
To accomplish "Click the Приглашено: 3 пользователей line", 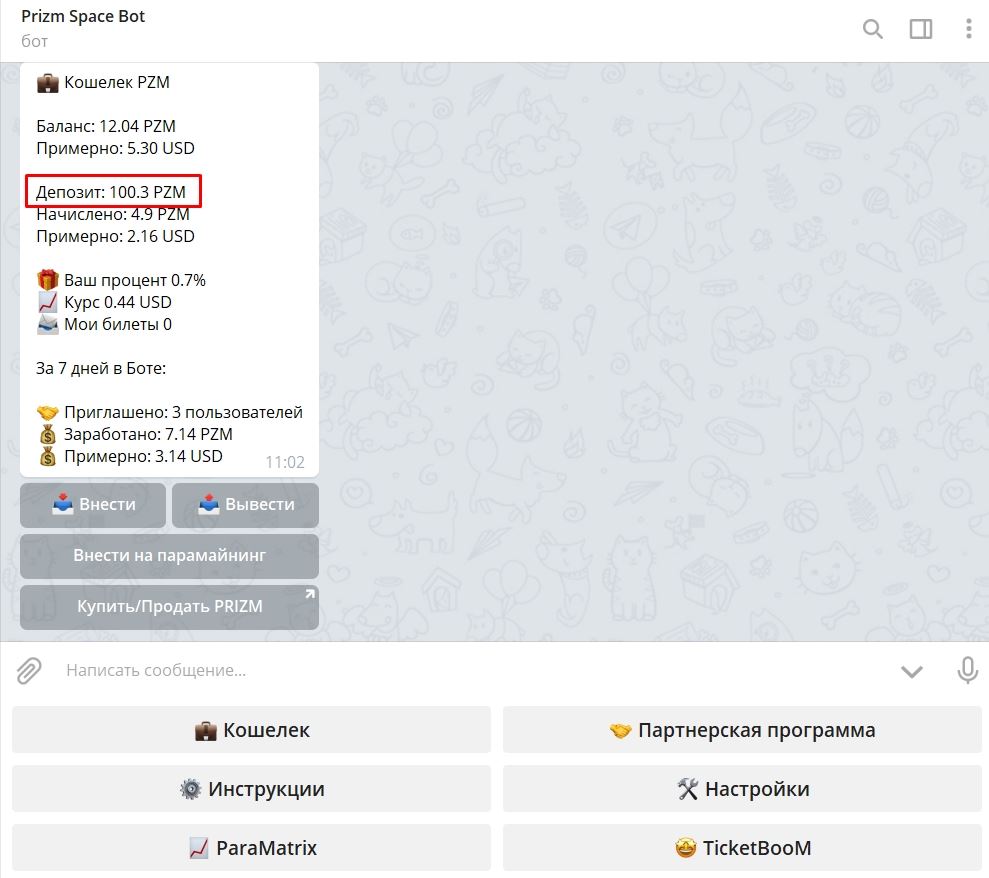I will 170,413.
